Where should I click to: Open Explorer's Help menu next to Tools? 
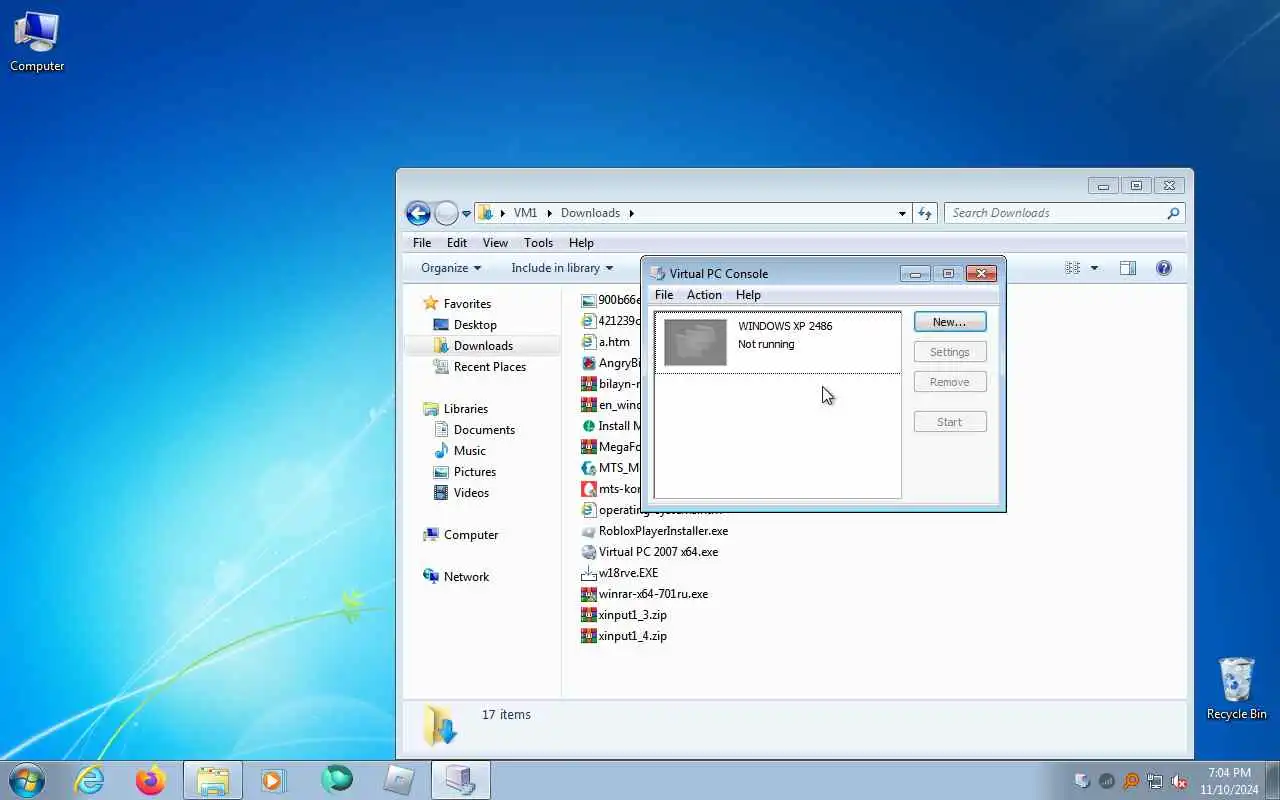pos(581,243)
